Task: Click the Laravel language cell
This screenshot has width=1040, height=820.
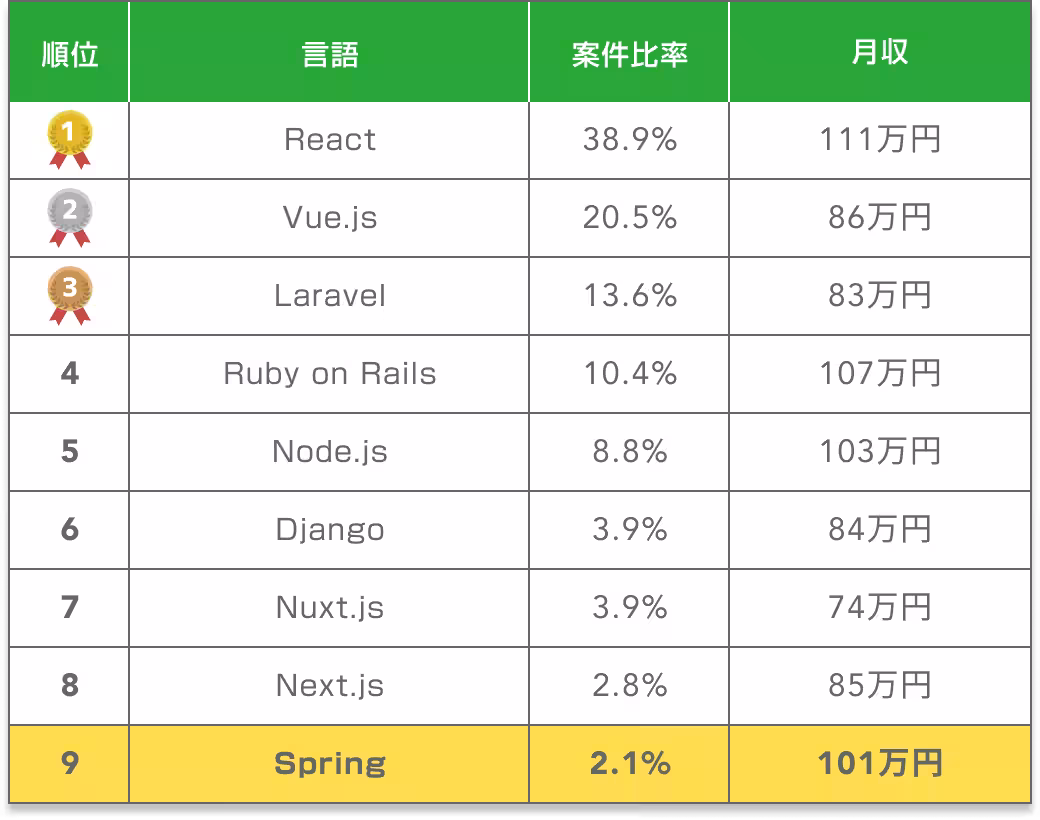Action: (329, 296)
